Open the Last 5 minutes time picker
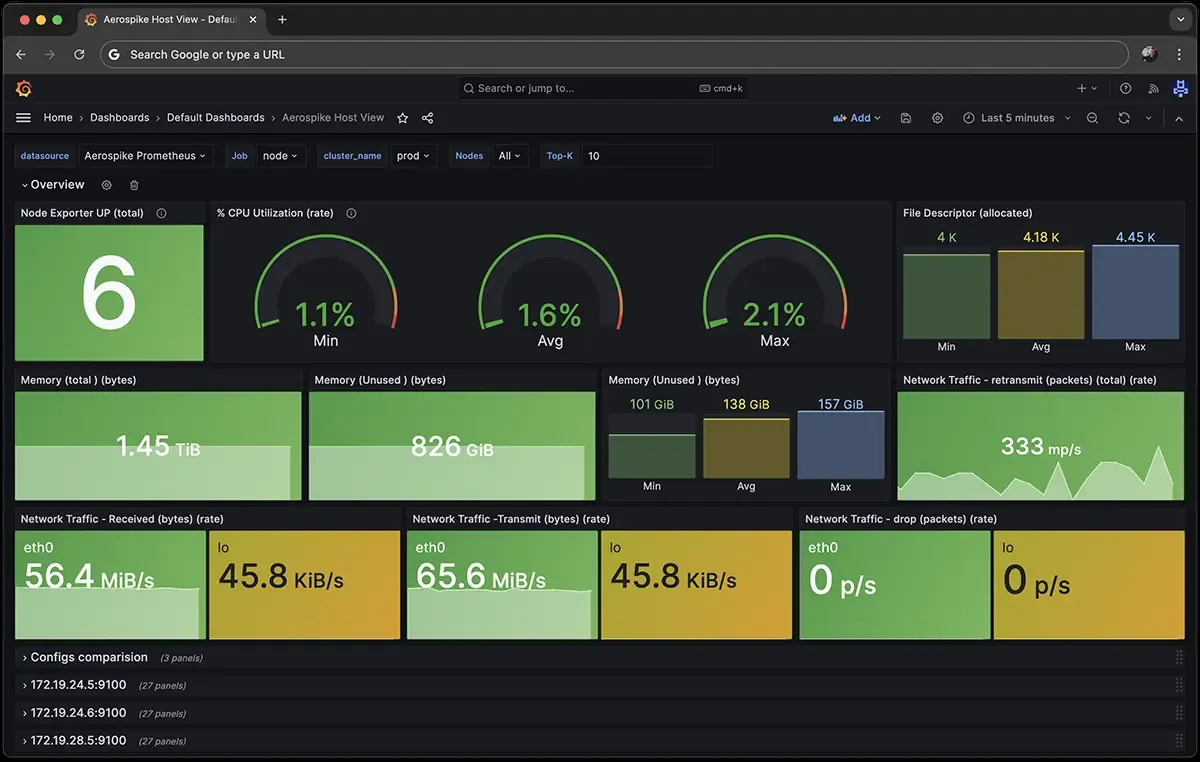Screen dimensions: 1200x762 (1016, 118)
